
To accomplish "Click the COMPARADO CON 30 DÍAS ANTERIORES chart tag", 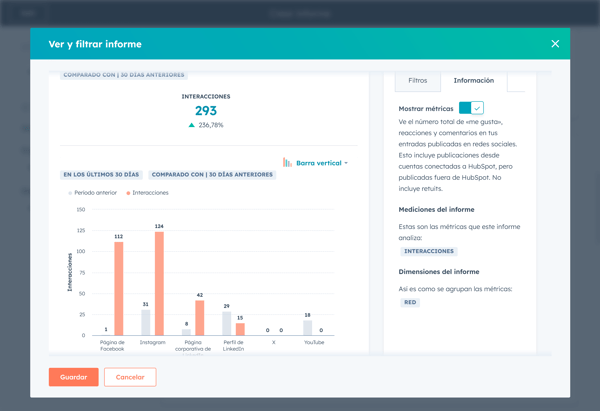I will click(213, 175).
